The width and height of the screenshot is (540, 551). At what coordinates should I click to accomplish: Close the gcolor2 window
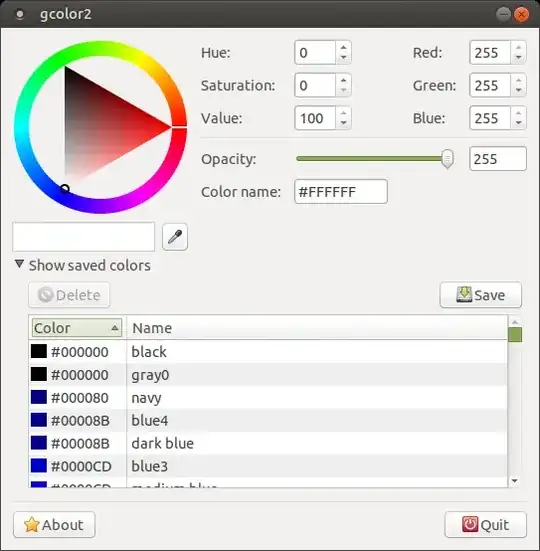click(521, 14)
